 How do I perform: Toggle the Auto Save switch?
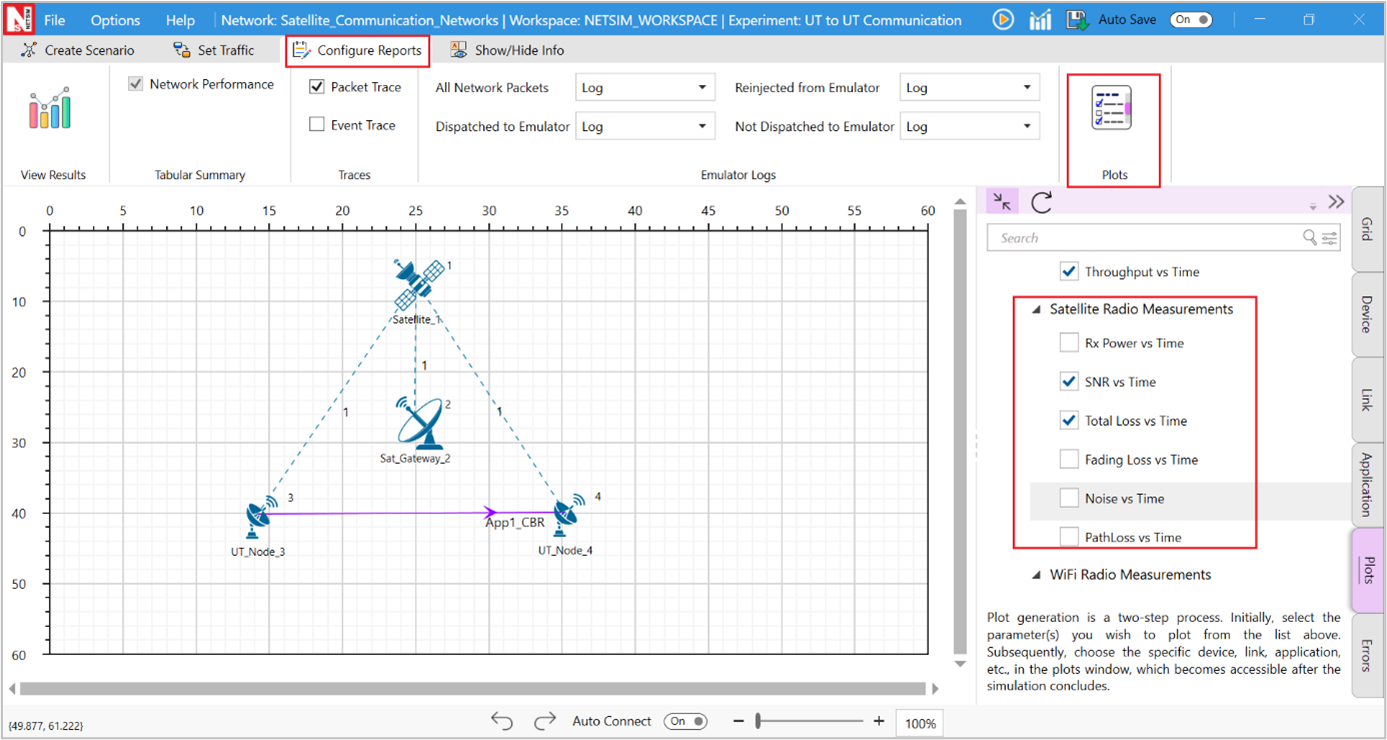point(1191,20)
